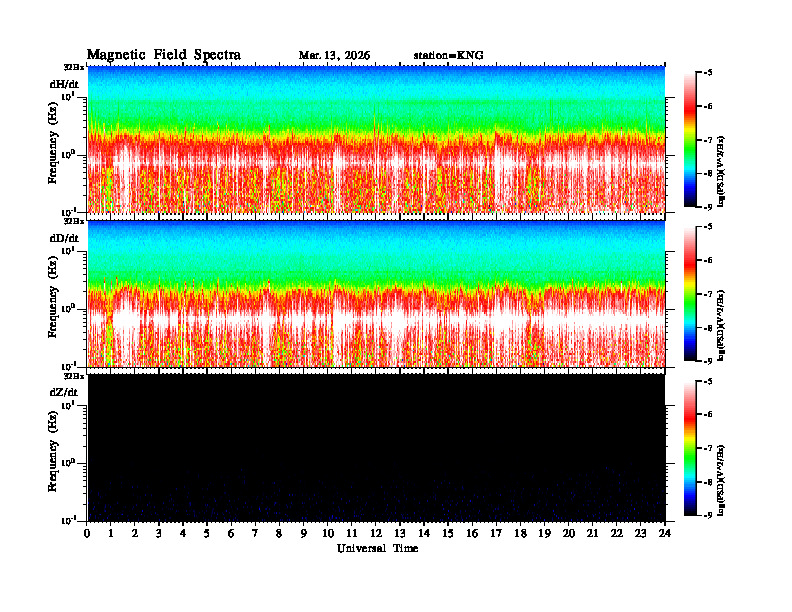
Task: Click hour tick label 3 on time axis
Action: tap(159, 533)
